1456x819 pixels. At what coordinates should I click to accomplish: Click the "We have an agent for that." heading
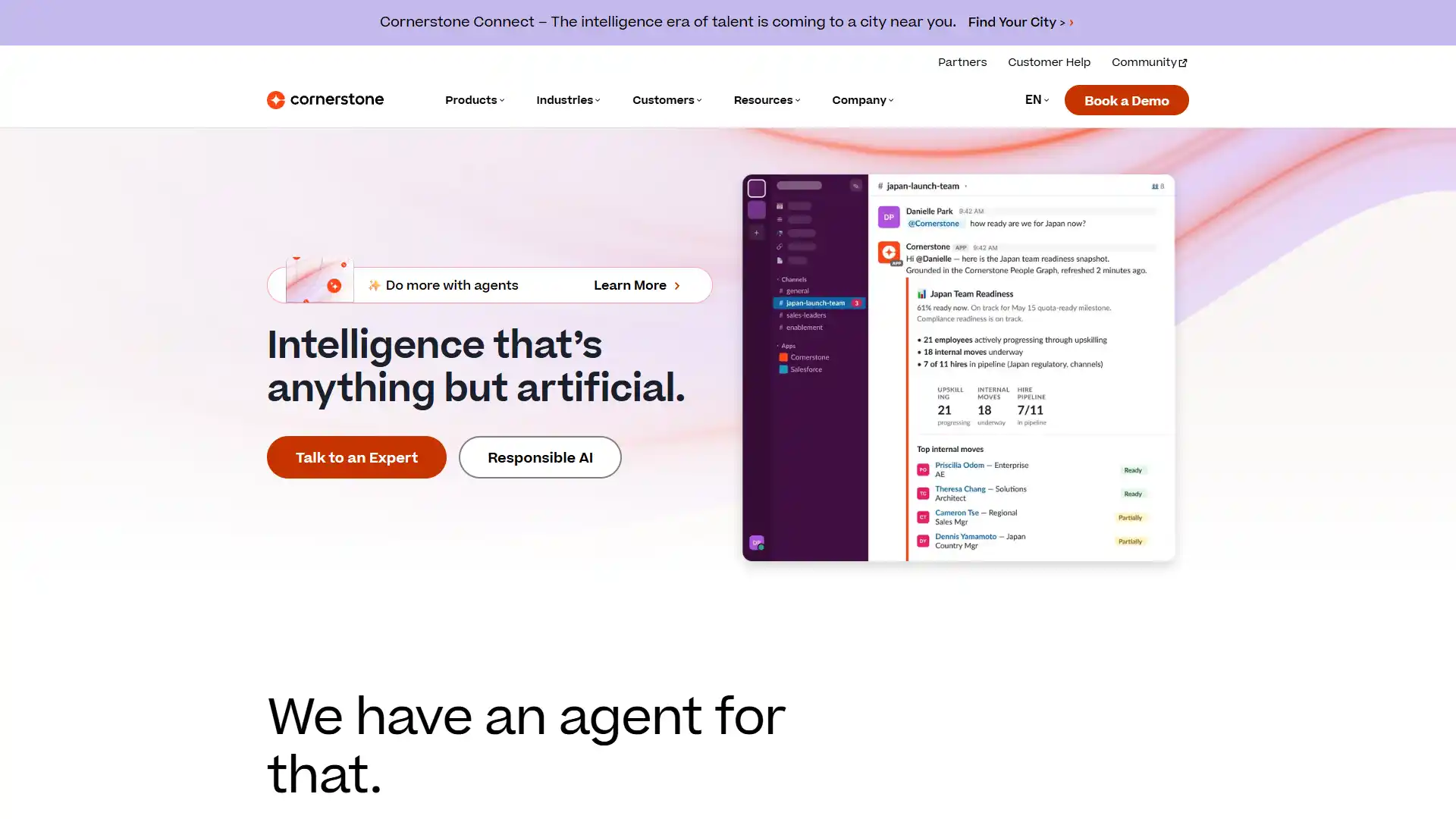pyautogui.click(x=526, y=745)
